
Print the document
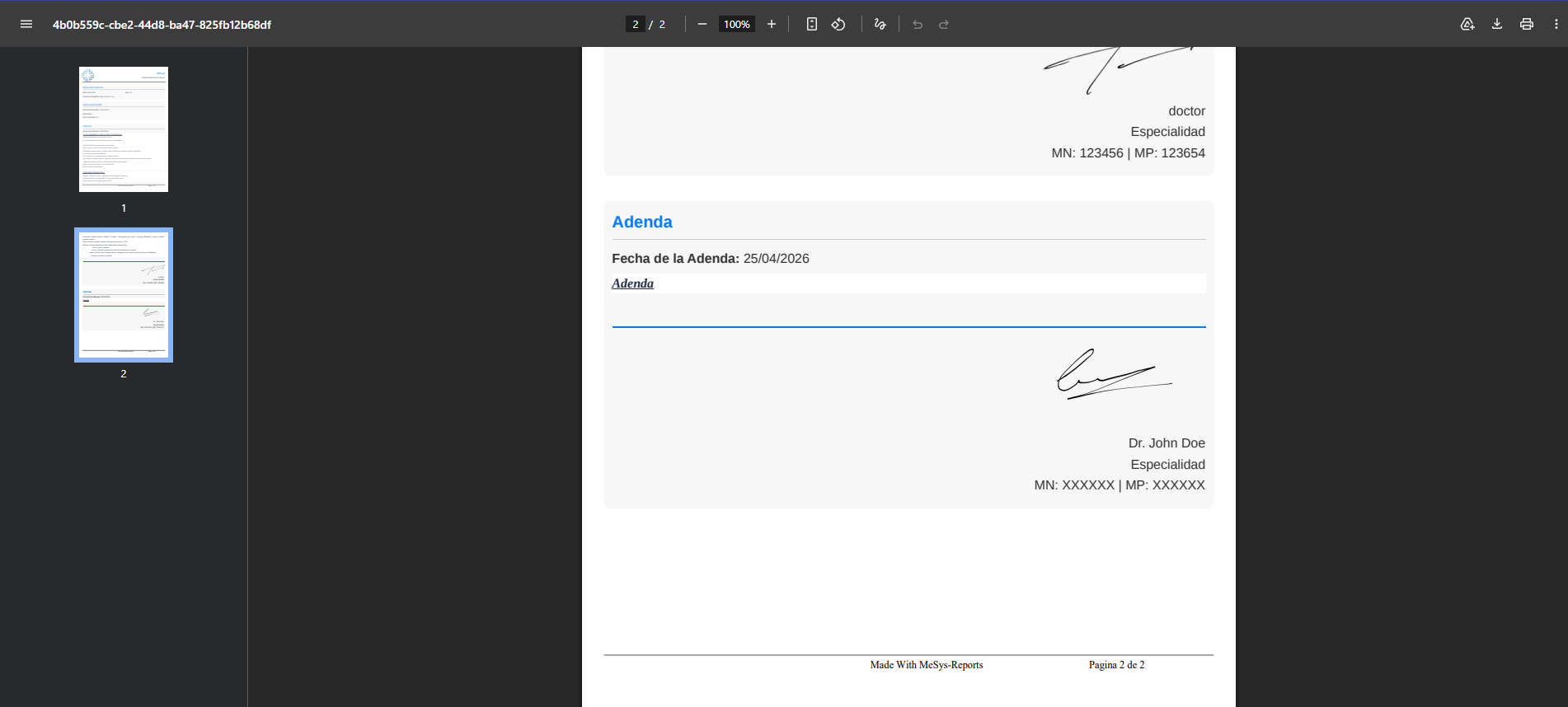[x=1527, y=24]
